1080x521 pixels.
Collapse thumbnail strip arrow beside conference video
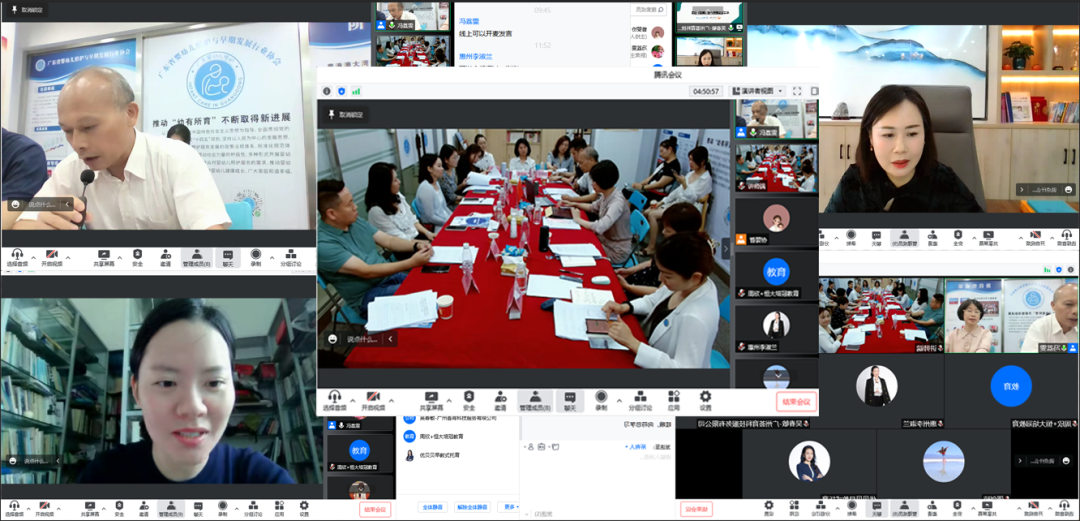coord(725,248)
